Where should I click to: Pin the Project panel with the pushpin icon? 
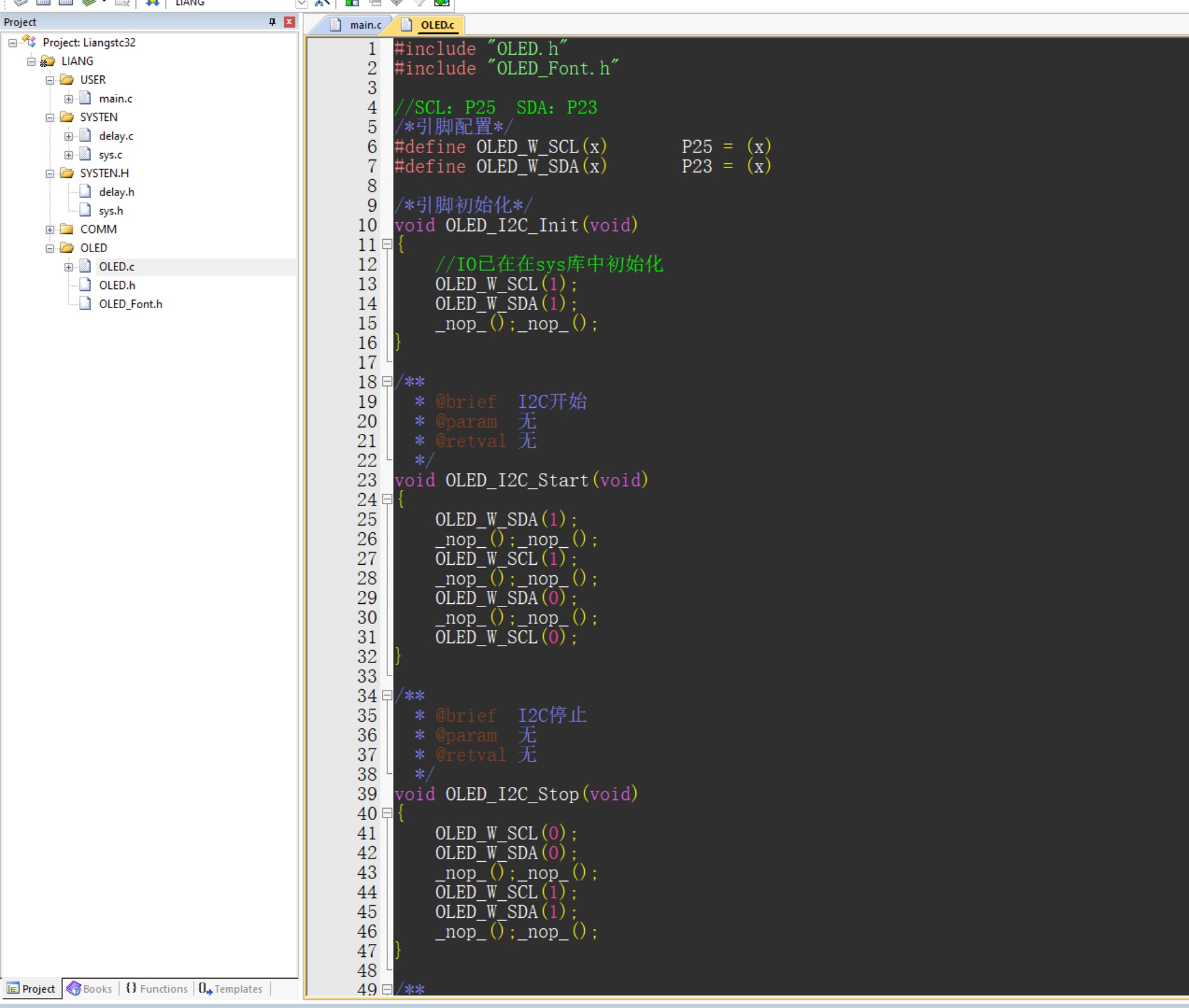click(272, 22)
